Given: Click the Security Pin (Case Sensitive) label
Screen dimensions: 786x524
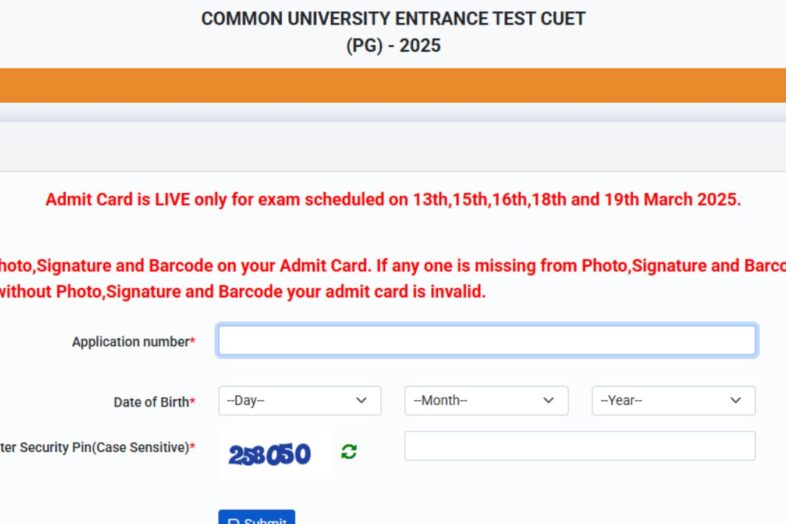Looking at the screenshot, I should [x=96, y=447].
